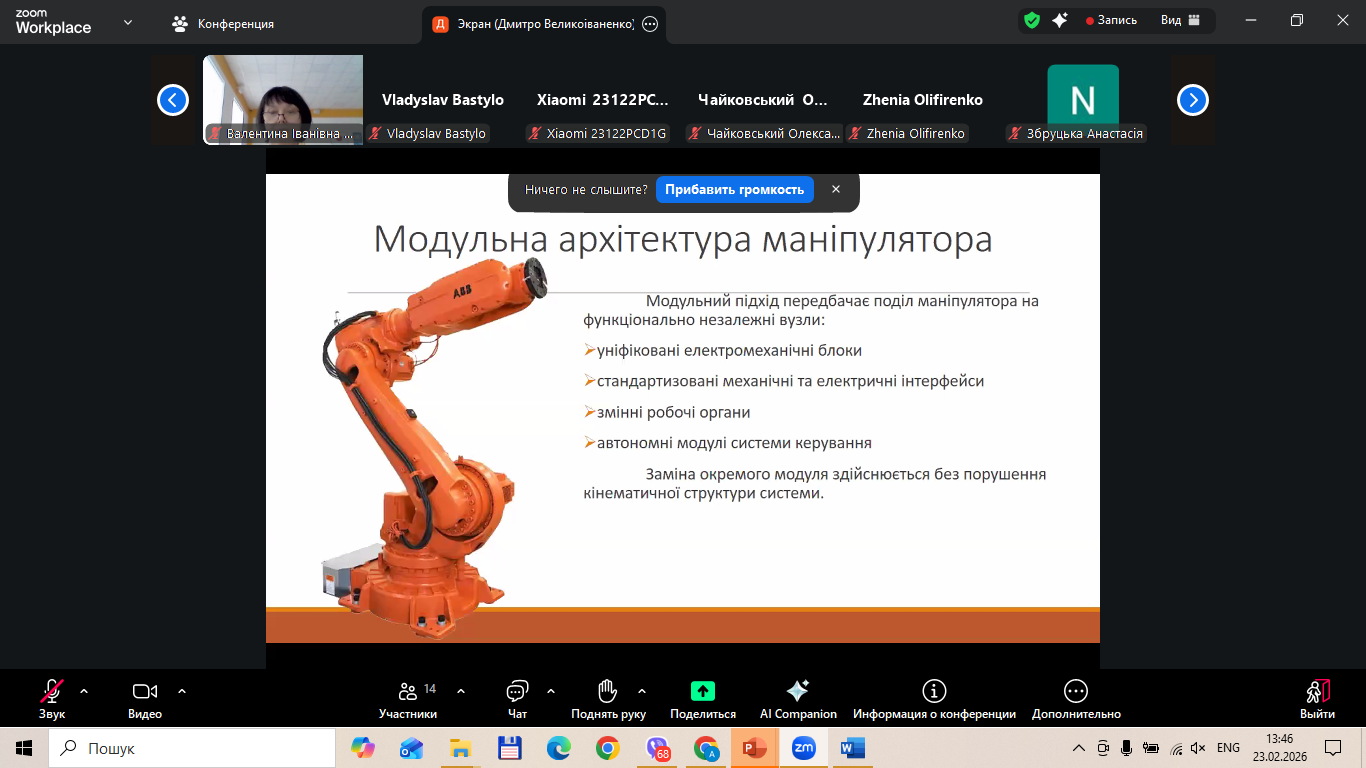Image resolution: width=1366 pixels, height=768 pixels.
Task: Switch the ENG keyboard language
Action: coord(1228,748)
